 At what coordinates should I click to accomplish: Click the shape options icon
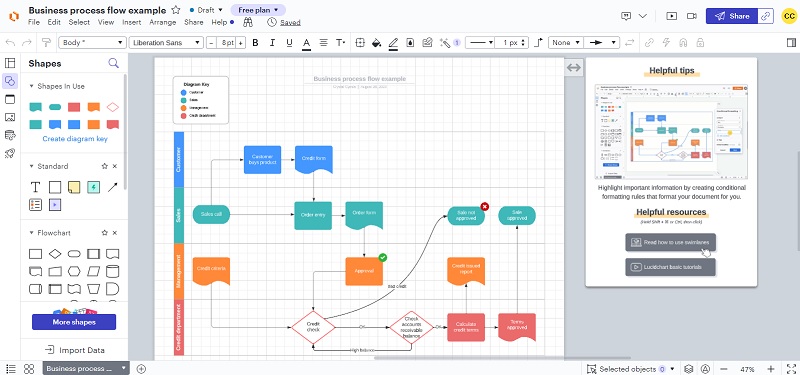coord(360,43)
